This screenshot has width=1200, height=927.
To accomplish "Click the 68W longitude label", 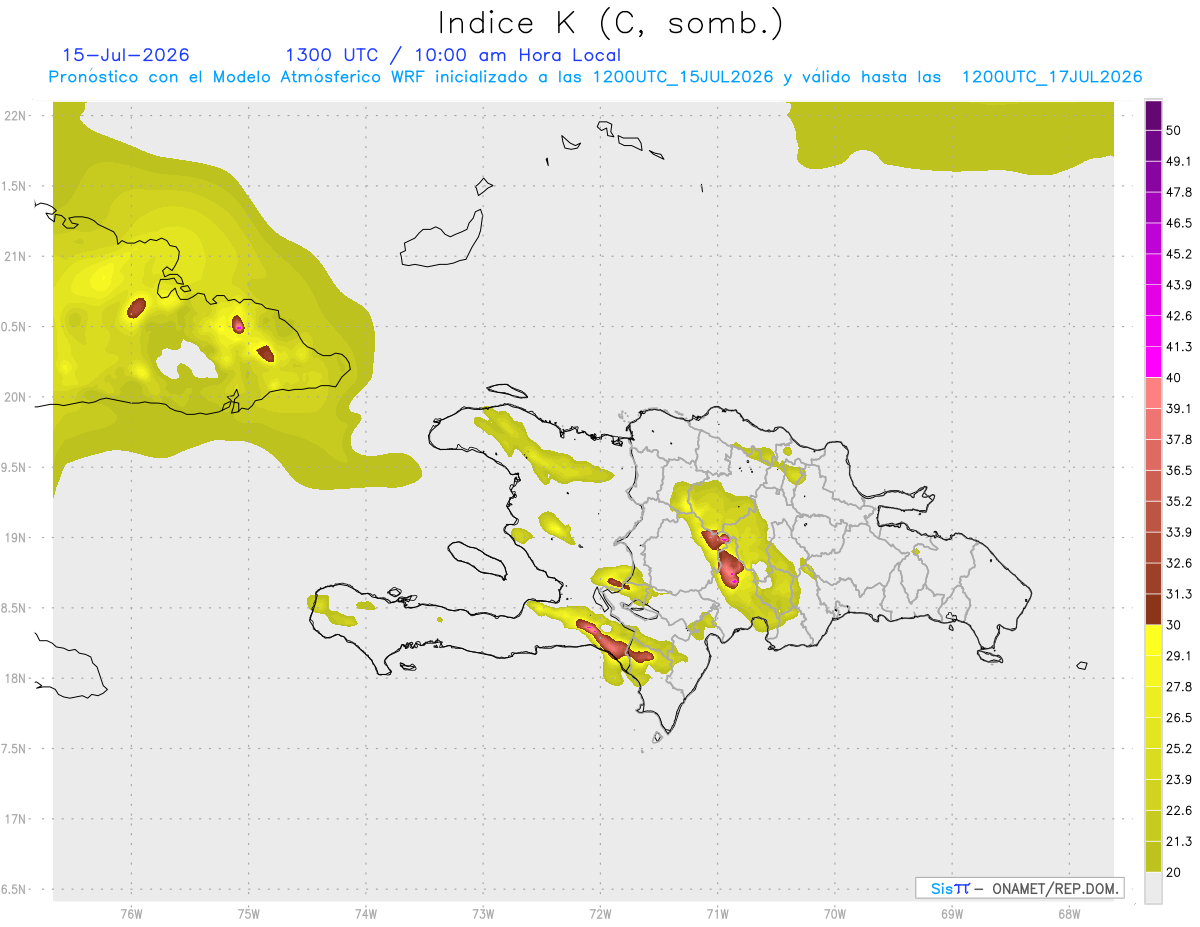I will pyautogui.click(x=1069, y=914).
